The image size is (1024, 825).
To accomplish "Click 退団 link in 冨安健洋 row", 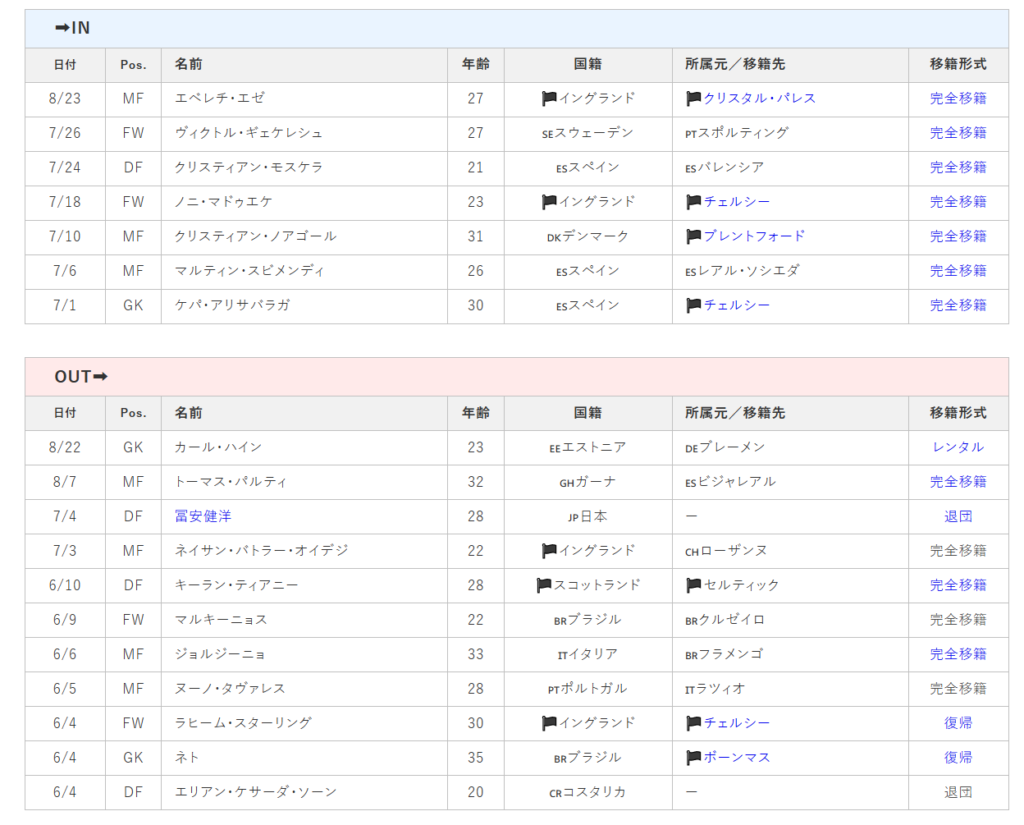I will pos(957,516).
